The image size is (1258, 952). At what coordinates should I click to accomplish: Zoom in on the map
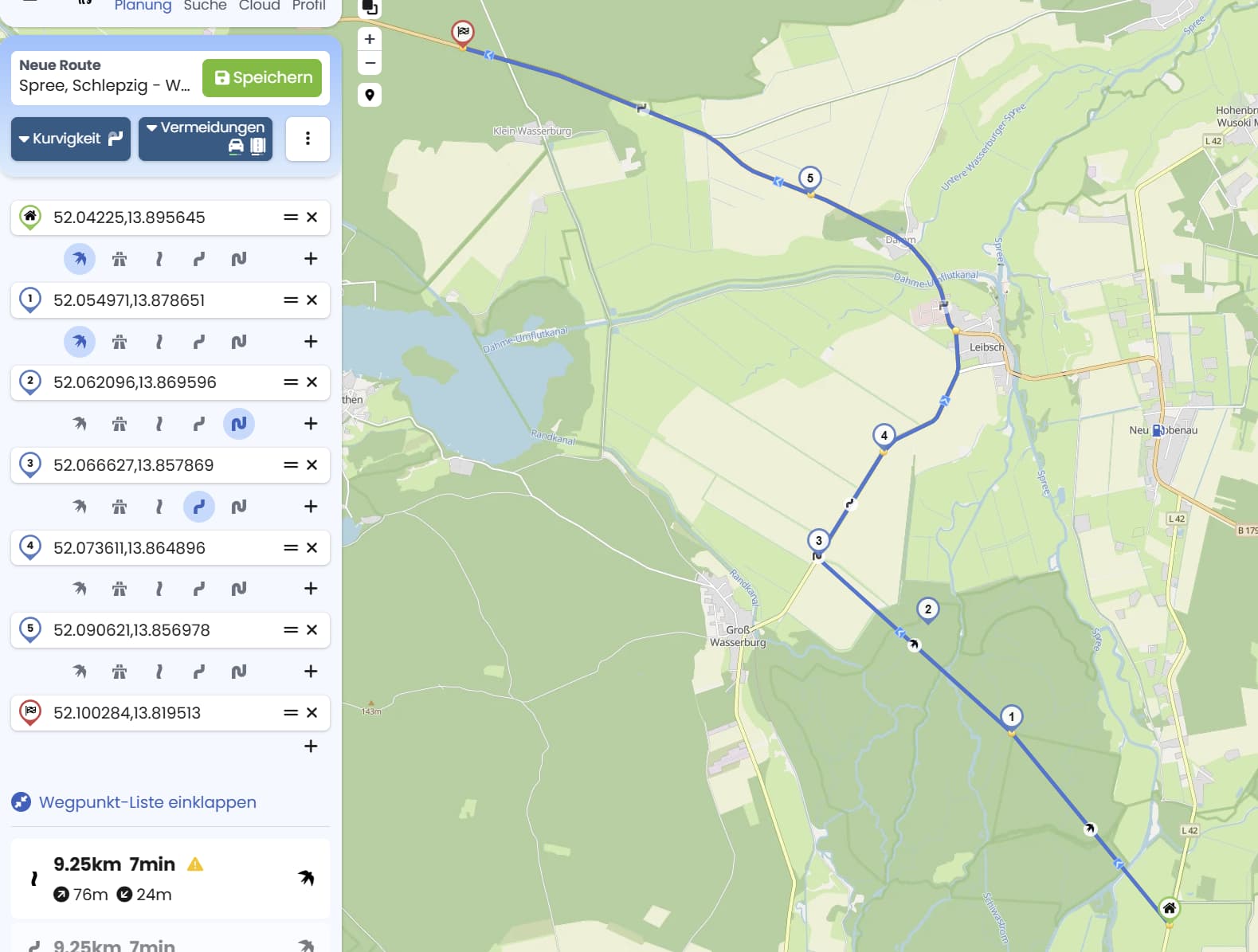[x=370, y=39]
